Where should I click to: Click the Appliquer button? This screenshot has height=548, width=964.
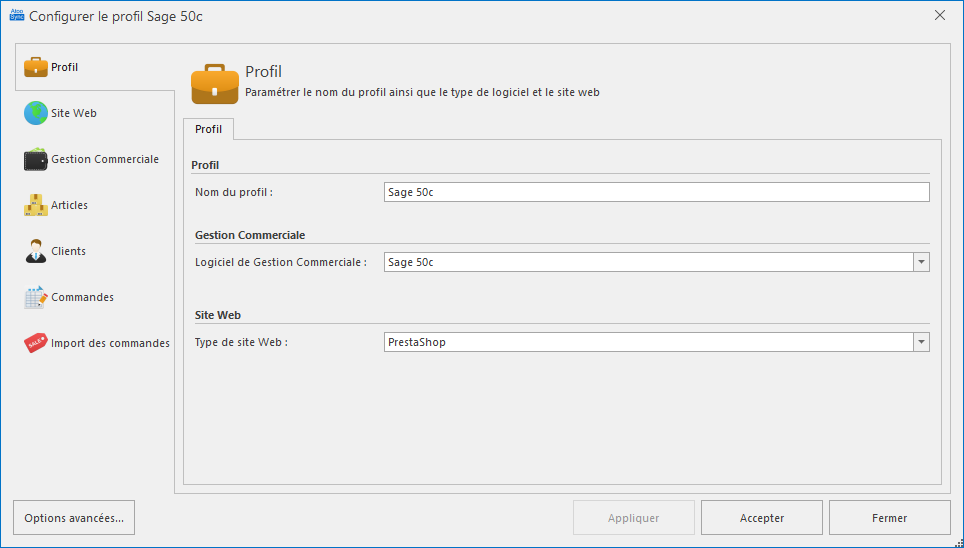click(x=634, y=518)
